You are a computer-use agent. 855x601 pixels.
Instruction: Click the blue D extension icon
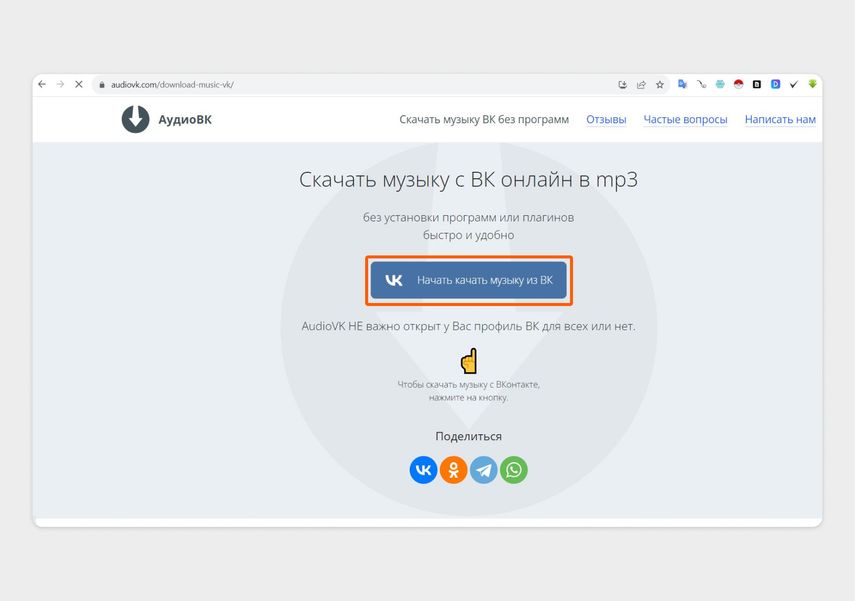point(775,84)
